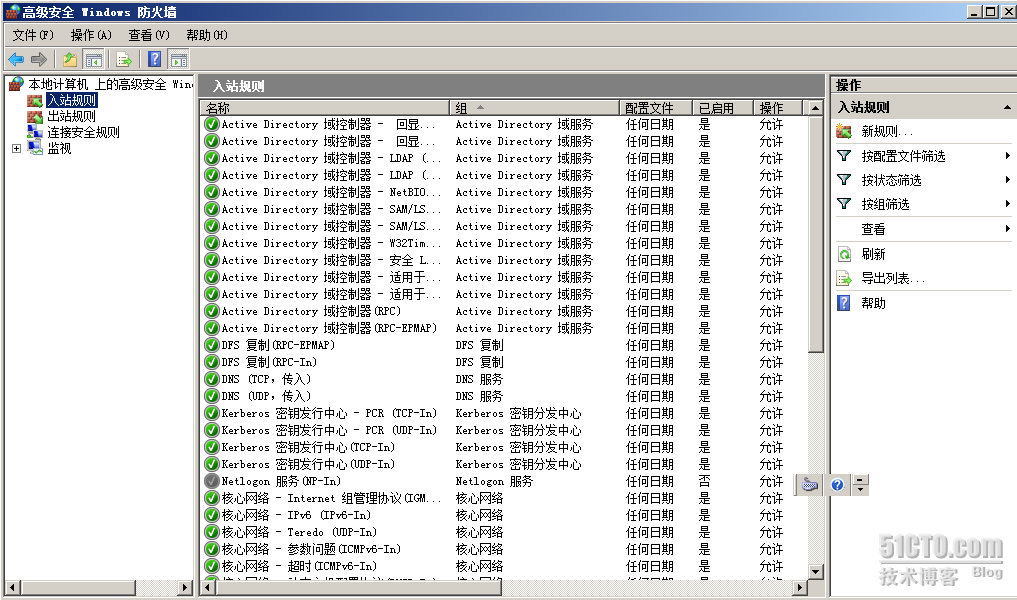Click the floating keyboard icon near scrollbar
The height and width of the screenshot is (600, 1017).
[809, 485]
